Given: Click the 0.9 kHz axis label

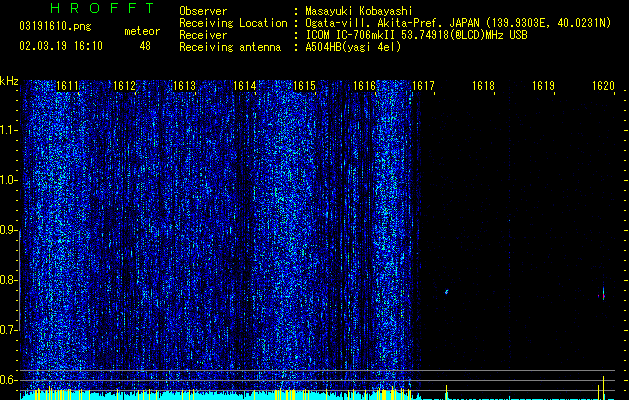Looking at the screenshot, I should pyautogui.click(x=9, y=230).
